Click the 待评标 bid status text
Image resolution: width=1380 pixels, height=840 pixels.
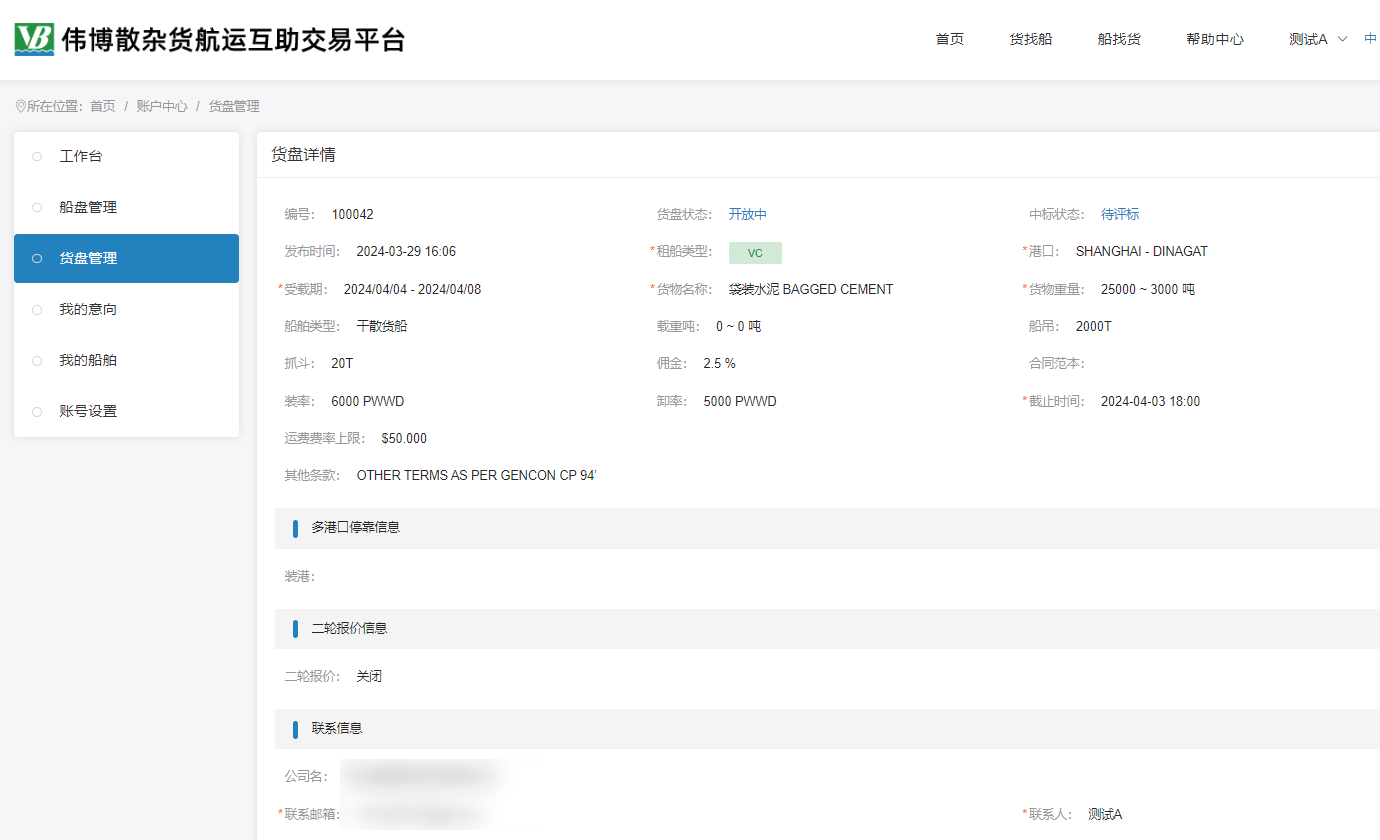tap(1120, 214)
